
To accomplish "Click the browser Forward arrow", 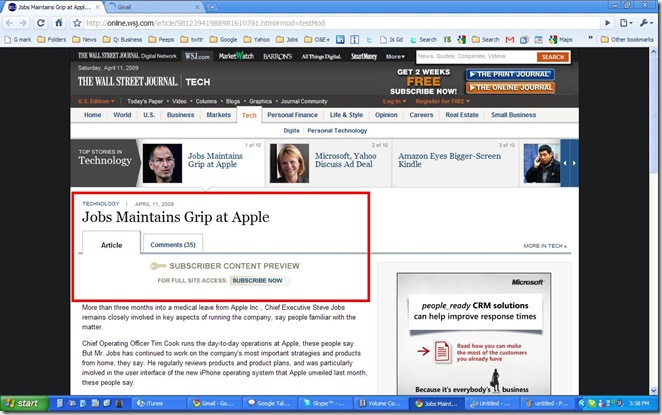I will (24, 23).
